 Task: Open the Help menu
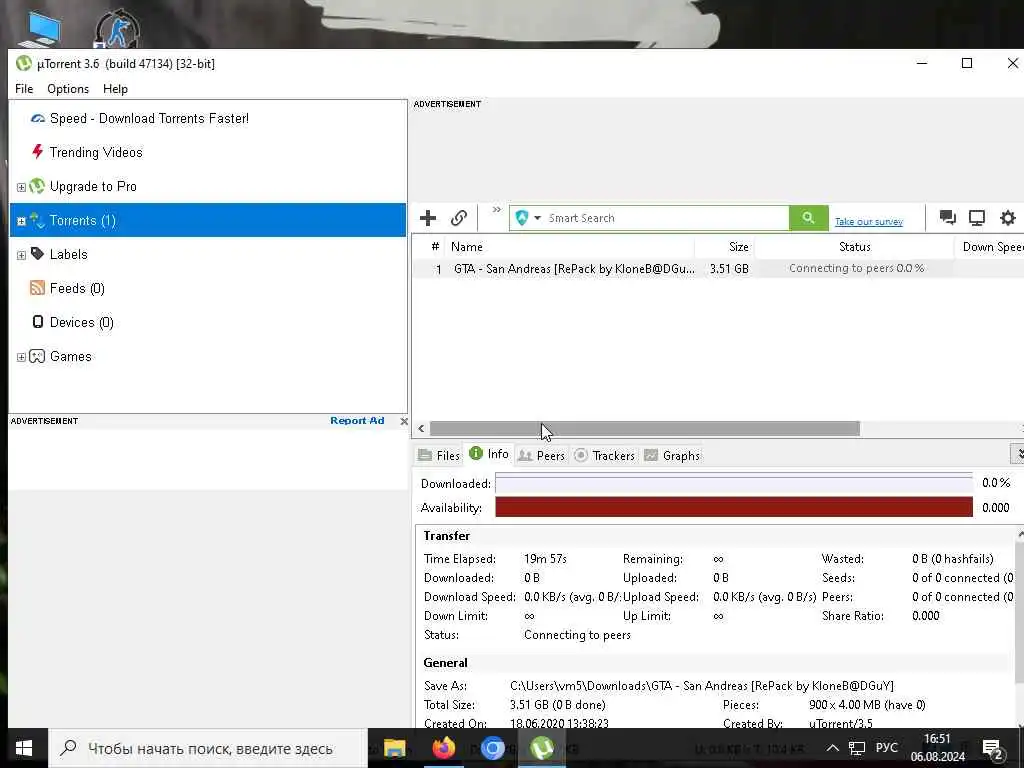tap(116, 89)
